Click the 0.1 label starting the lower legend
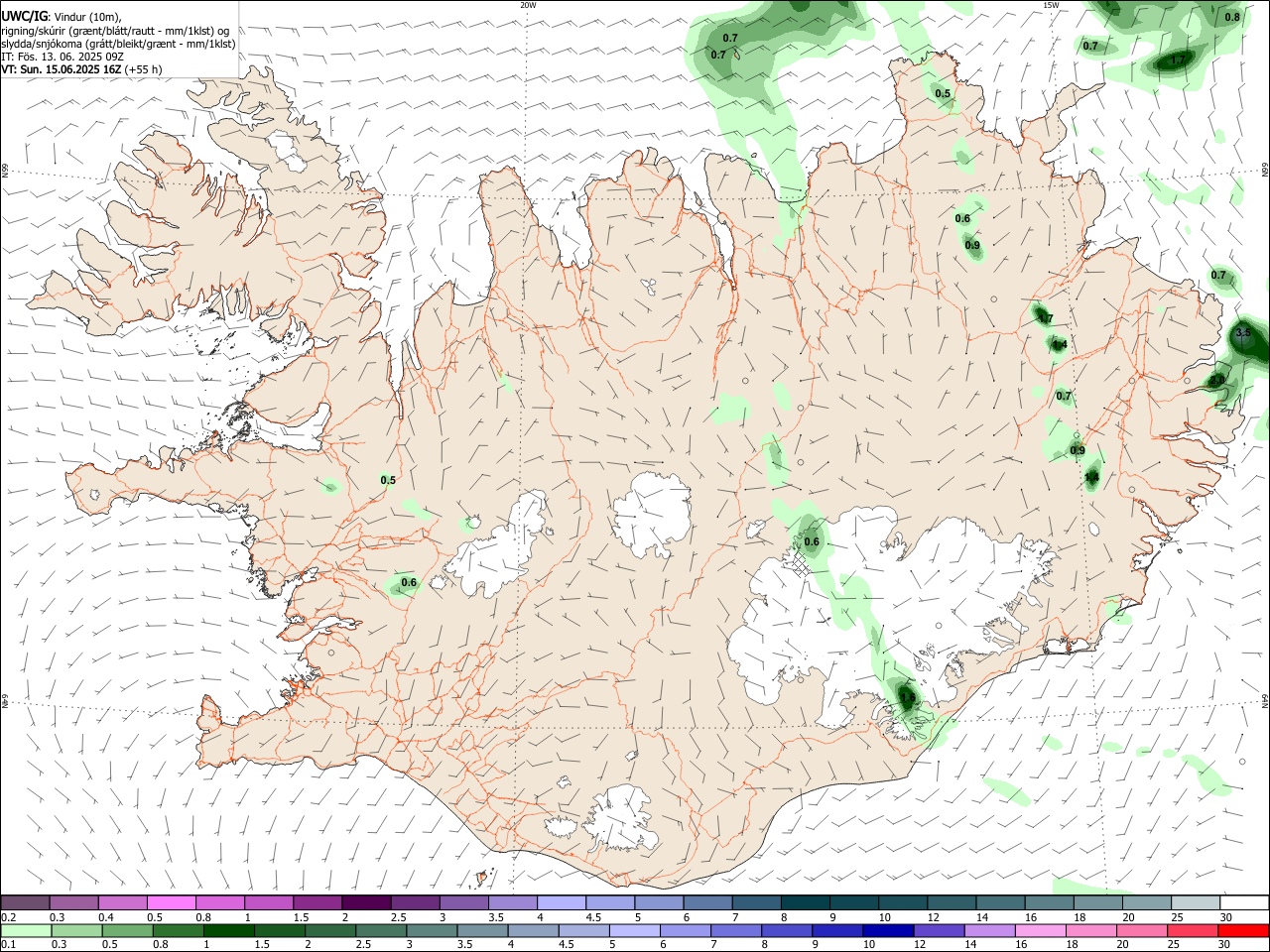 [x=8, y=944]
